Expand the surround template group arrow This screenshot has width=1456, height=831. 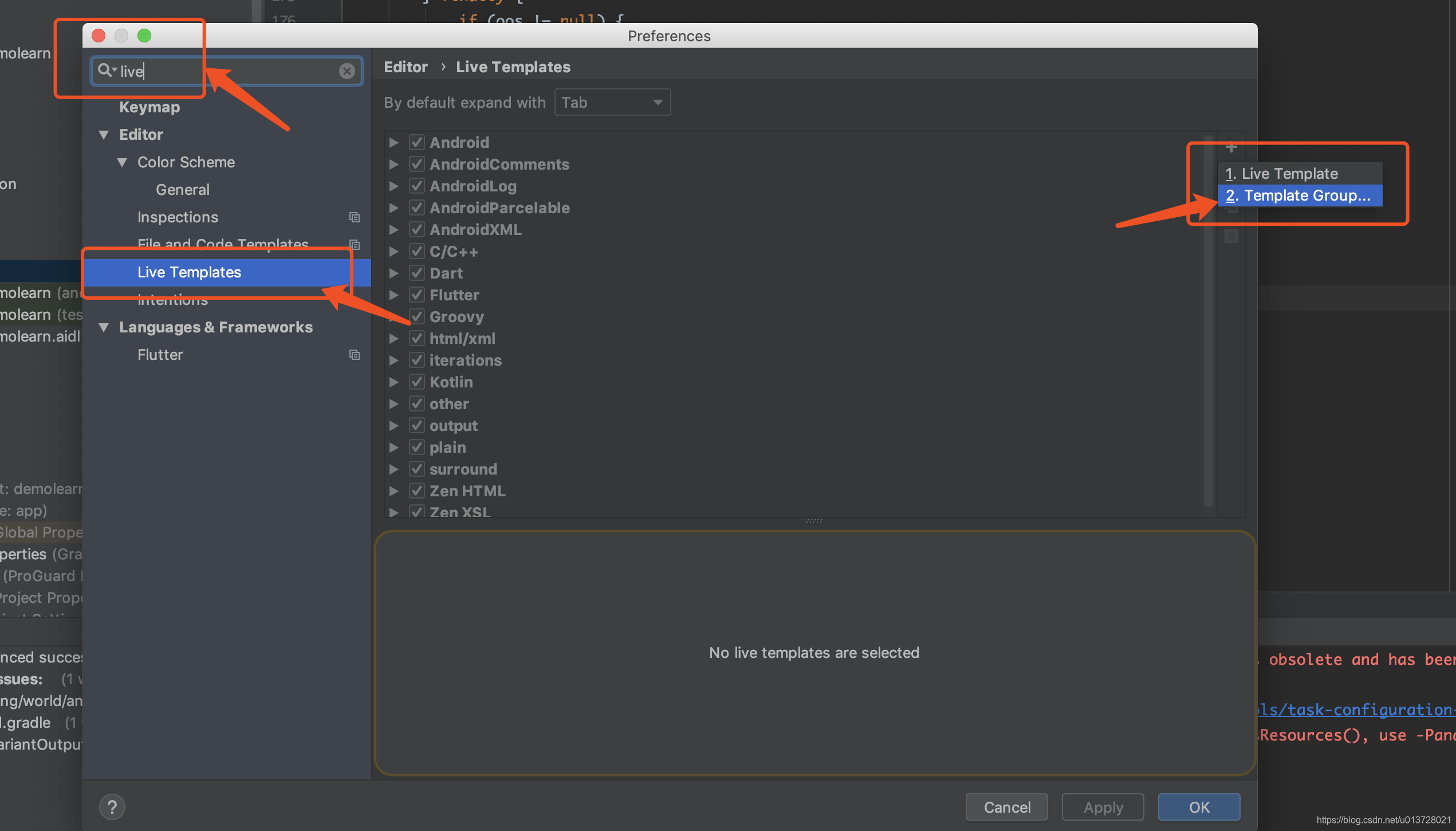click(394, 469)
